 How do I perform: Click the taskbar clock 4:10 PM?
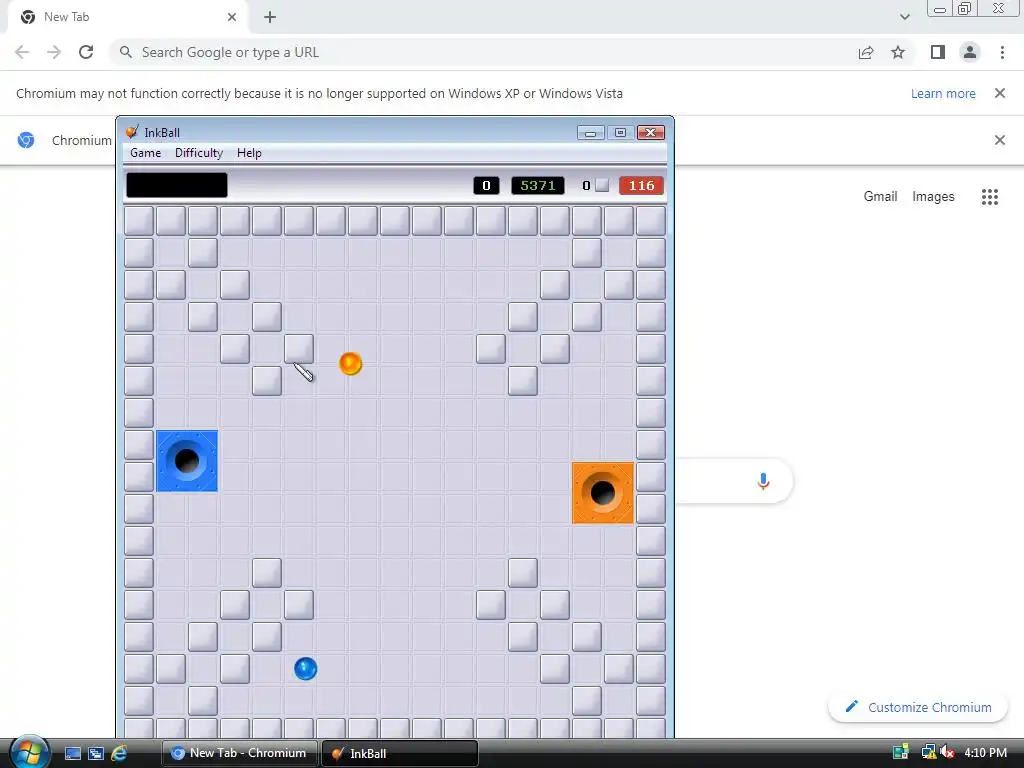pyautogui.click(x=985, y=753)
